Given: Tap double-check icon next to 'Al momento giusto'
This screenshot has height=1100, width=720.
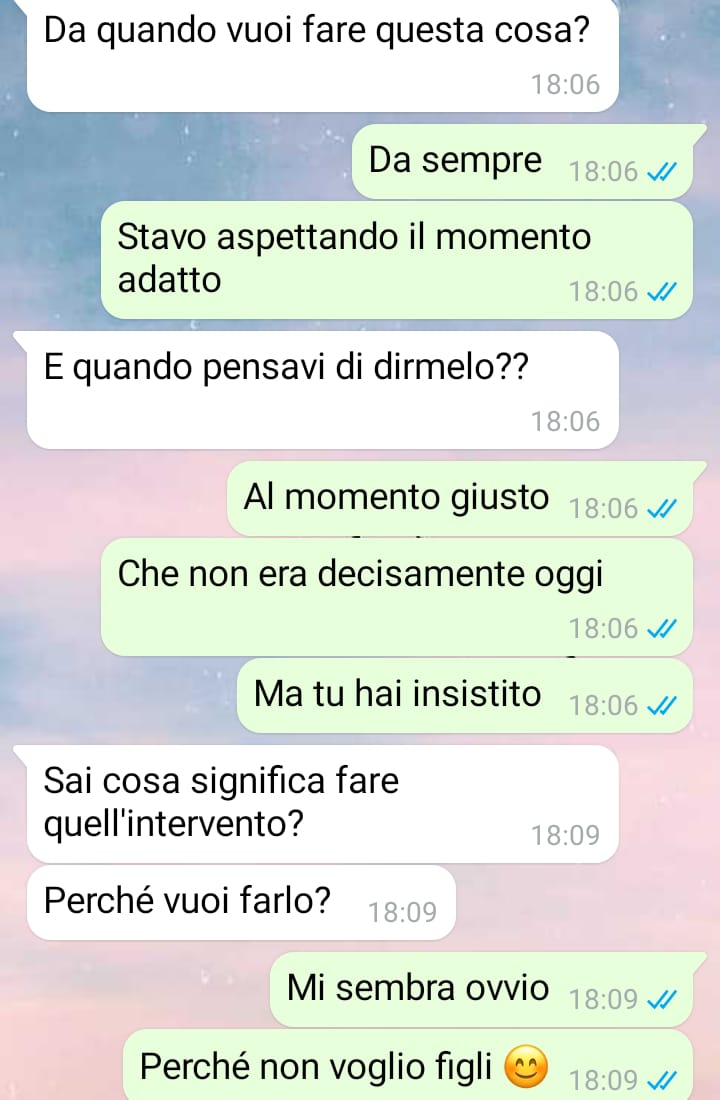Looking at the screenshot, I should coord(662,508).
